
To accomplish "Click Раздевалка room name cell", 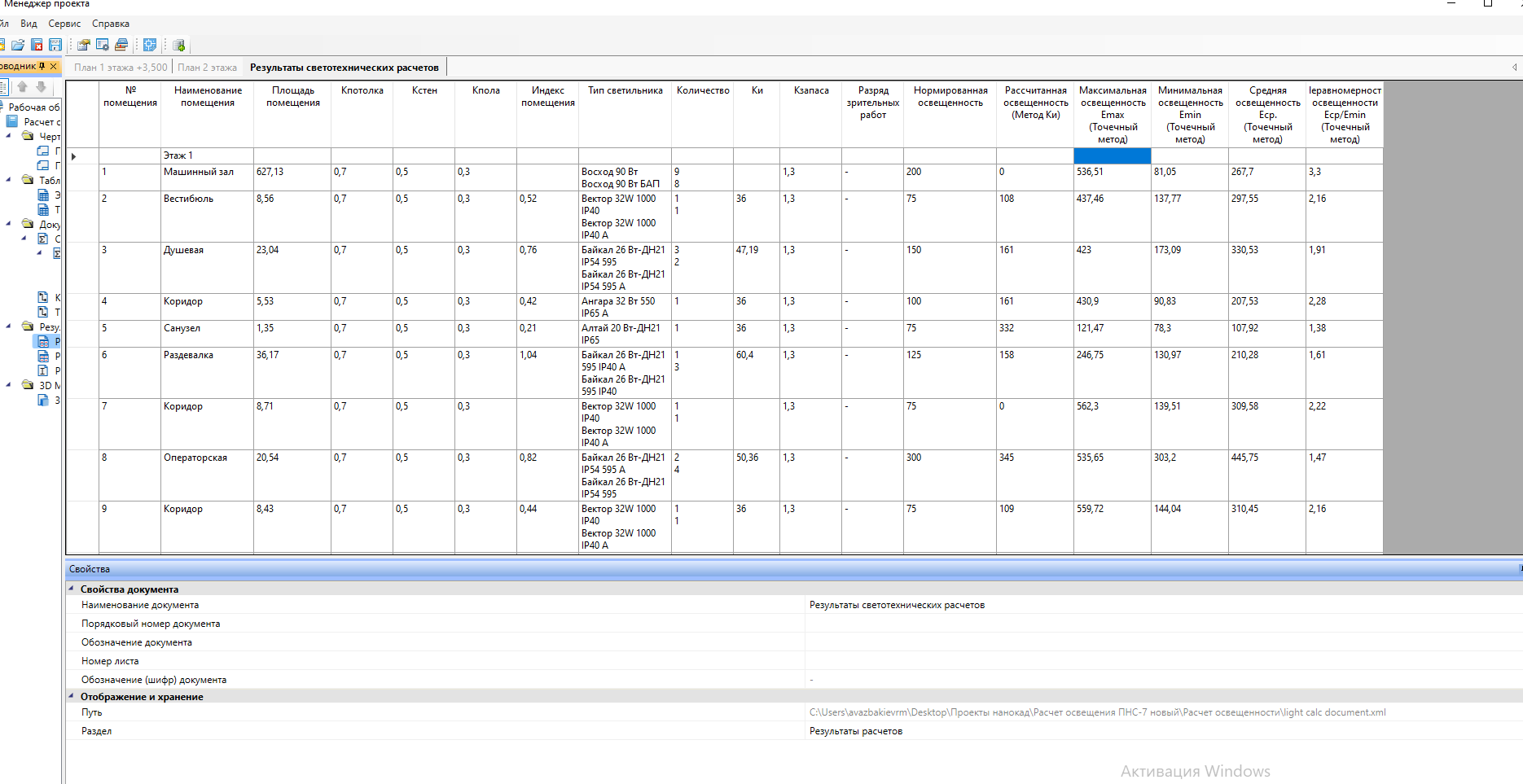I will pyautogui.click(x=207, y=373).
